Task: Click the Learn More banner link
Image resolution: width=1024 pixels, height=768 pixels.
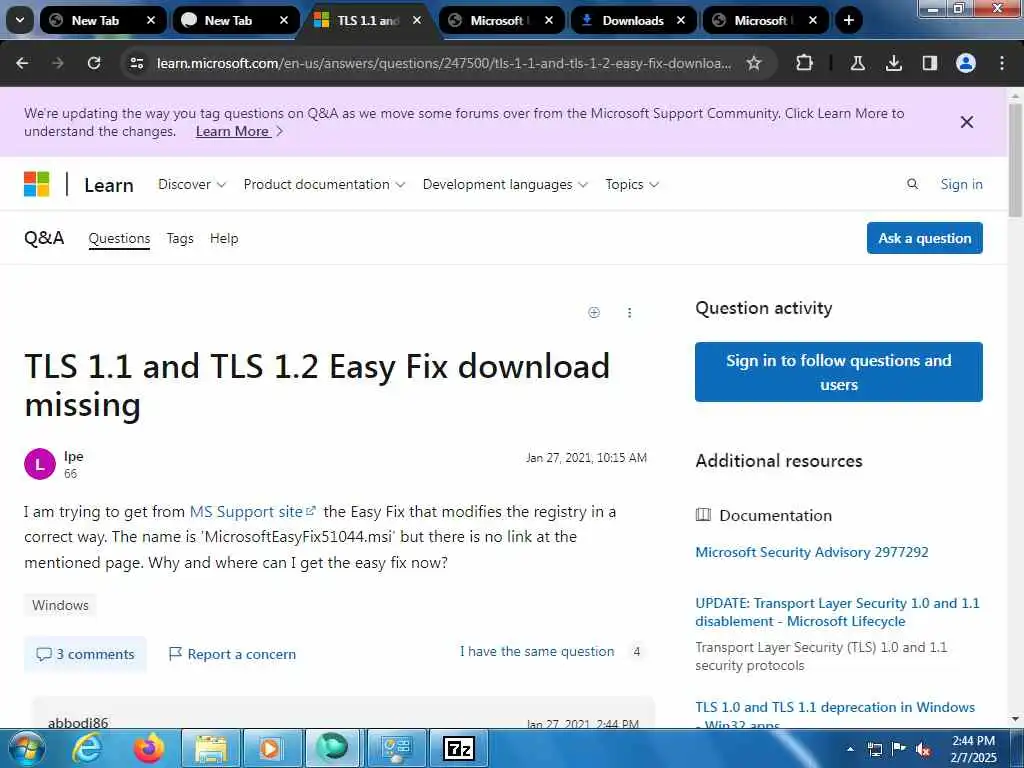Action: 232,131
